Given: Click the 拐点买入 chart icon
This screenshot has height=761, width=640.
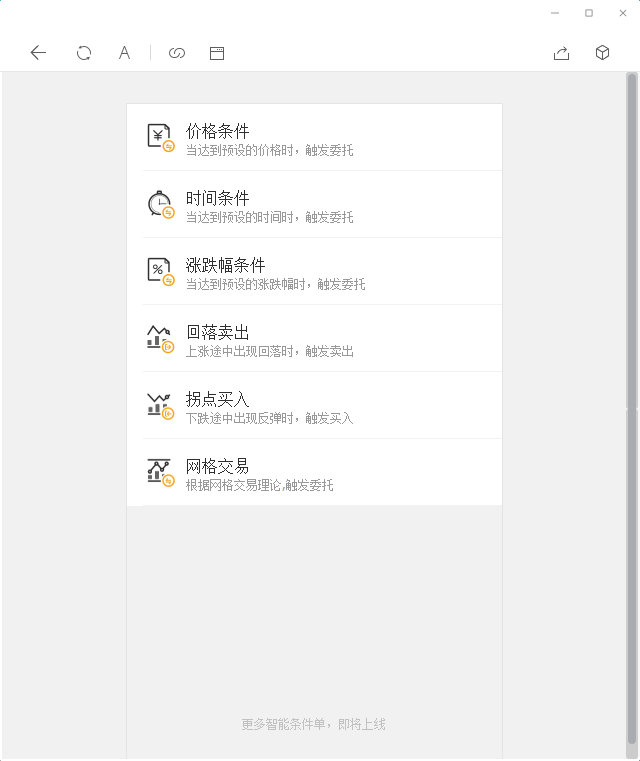Looking at the screenshot, I should click(161, 405).
